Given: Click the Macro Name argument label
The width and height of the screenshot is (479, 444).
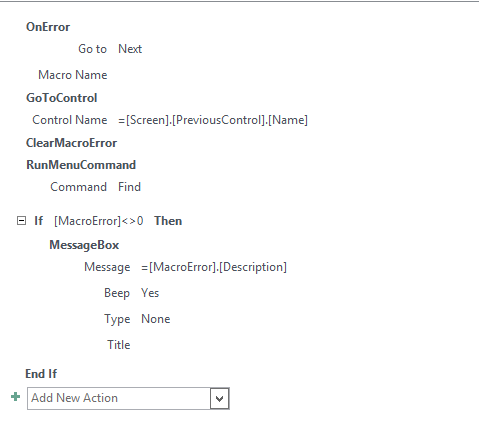Looking at the screenshot, I should coord(73,75).
